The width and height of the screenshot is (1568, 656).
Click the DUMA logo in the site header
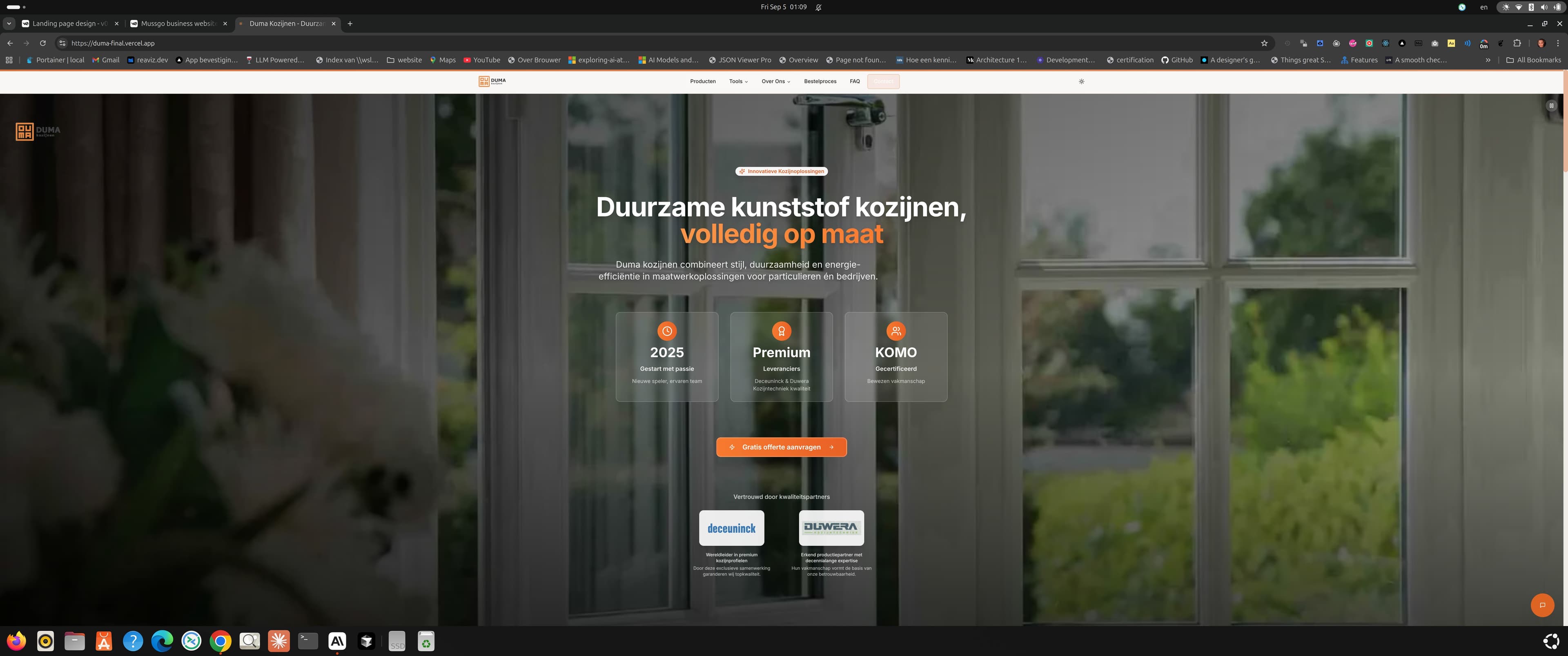pos(492,81)
